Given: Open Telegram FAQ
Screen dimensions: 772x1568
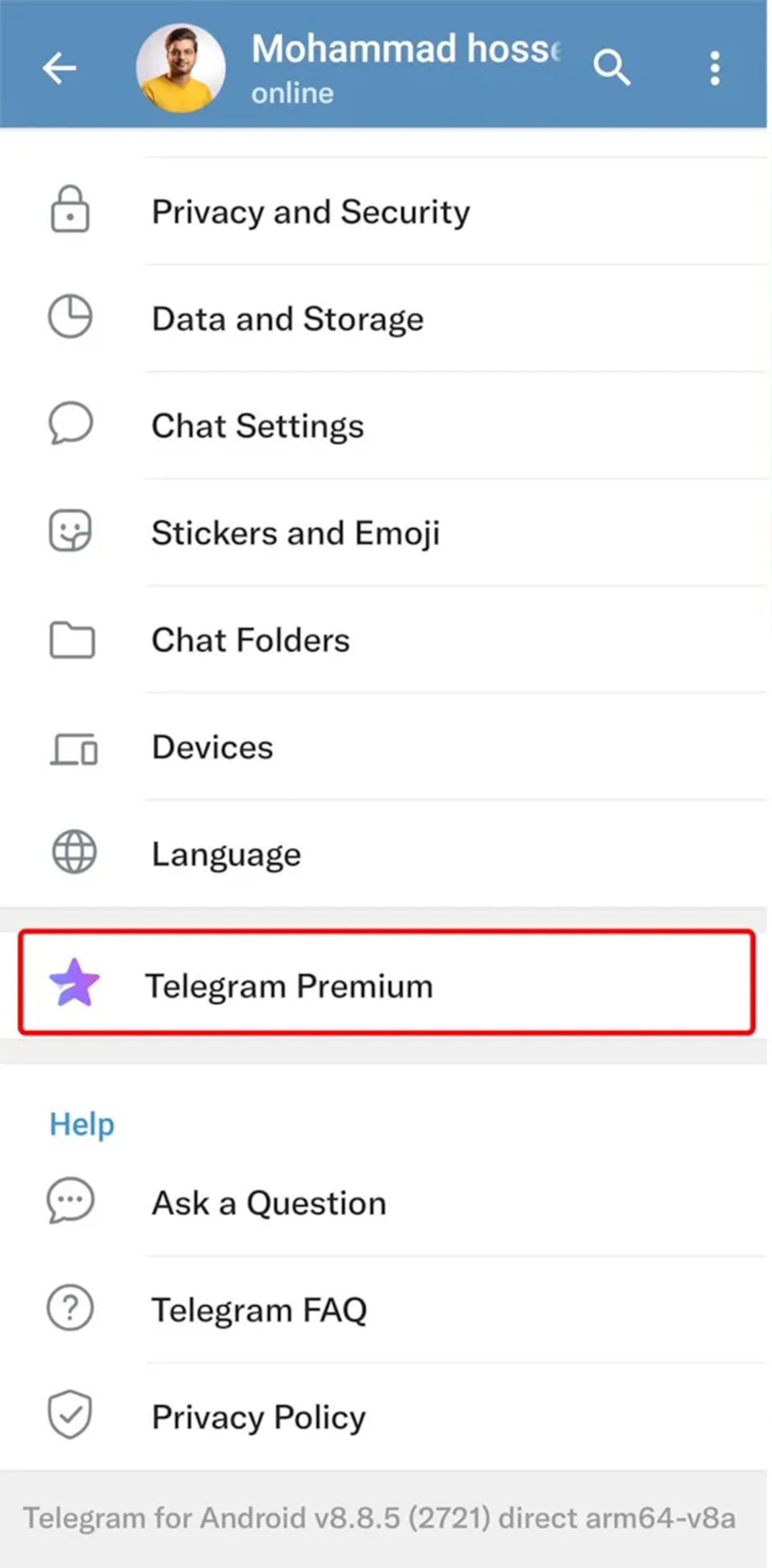Looking at the screenshot, I should 384,1310.
